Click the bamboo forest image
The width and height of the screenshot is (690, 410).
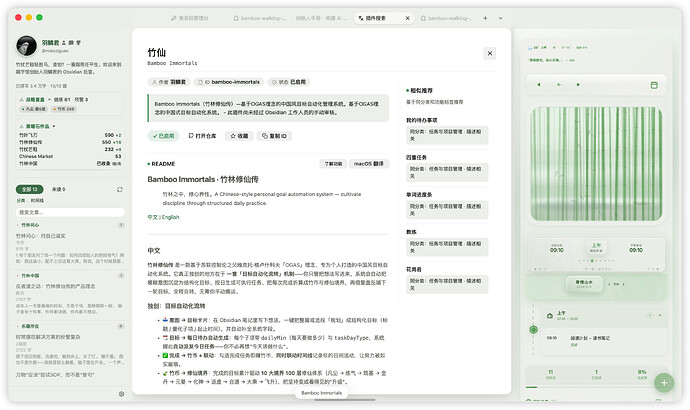(596, 164)
